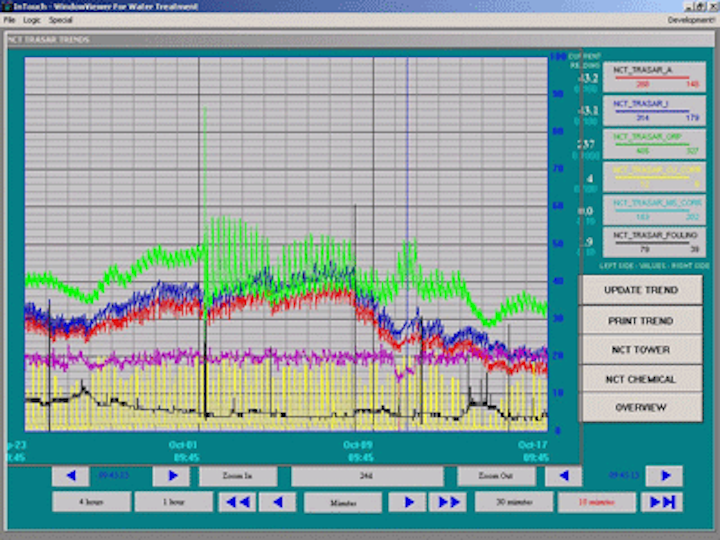Click the single left arrow beside the Minutes button

click(277, 502)
